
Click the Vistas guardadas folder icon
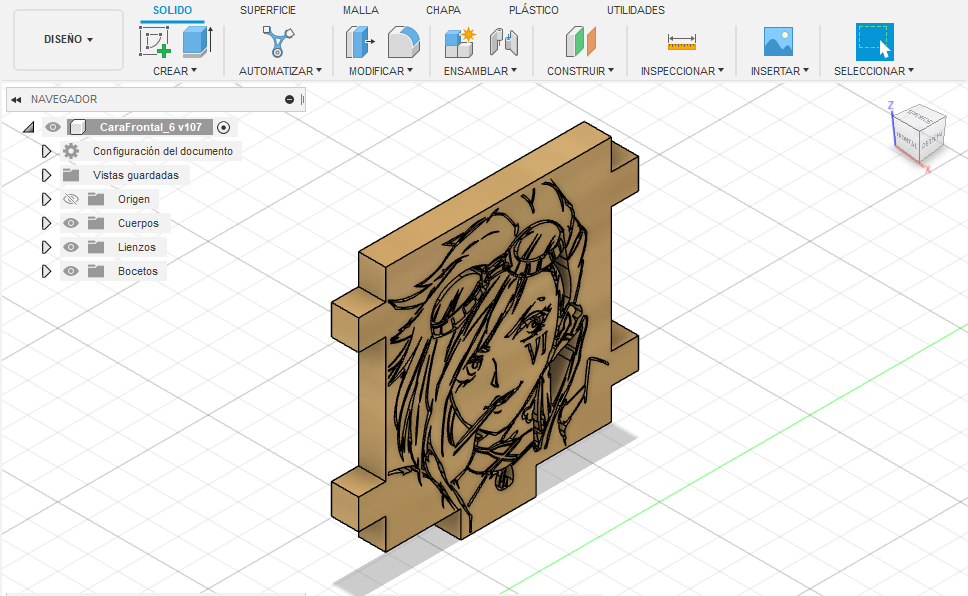point(71,175)
